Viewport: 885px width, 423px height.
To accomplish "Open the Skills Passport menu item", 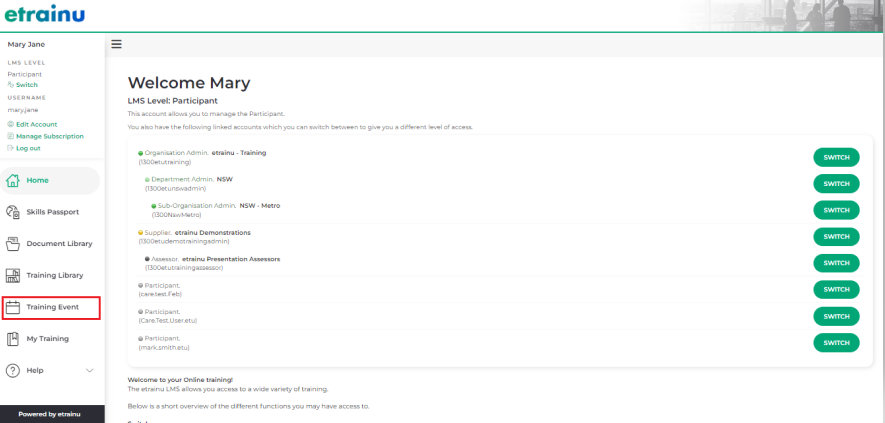I will [x=51, y=212].
